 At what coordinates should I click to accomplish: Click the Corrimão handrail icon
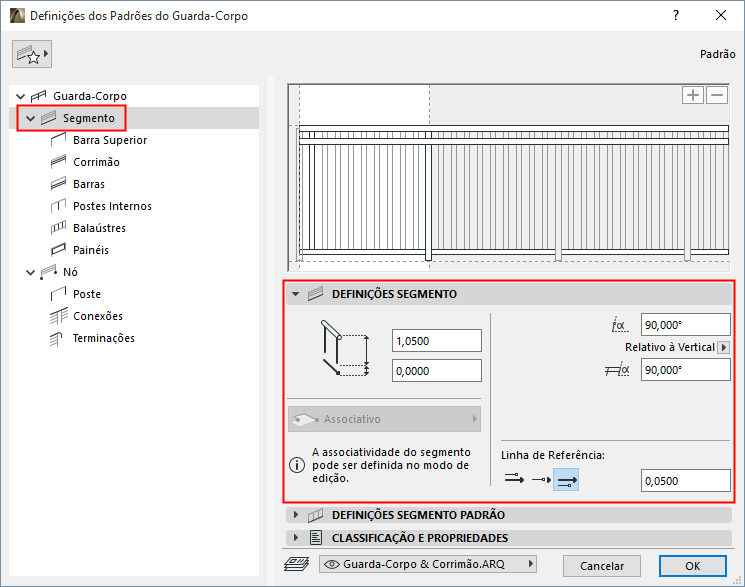58,162
